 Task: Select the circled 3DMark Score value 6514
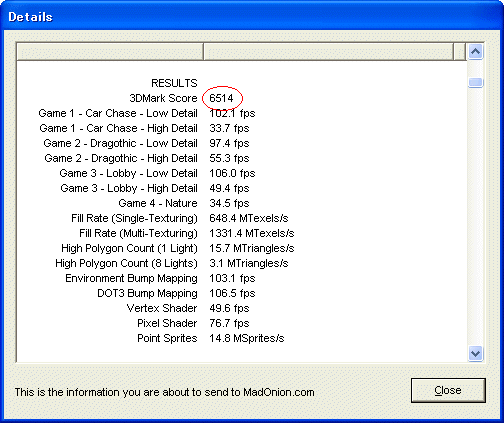click(221, 98)
